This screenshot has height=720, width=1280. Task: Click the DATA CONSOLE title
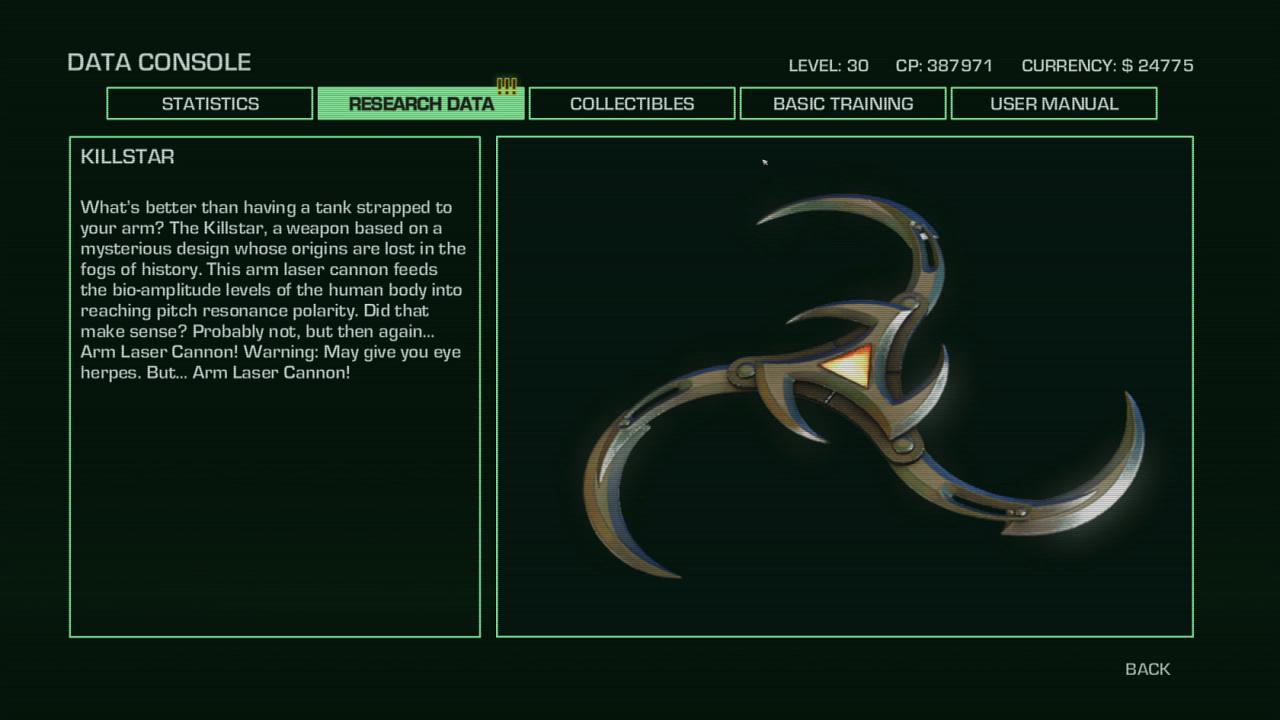click(x=159, y=62)
